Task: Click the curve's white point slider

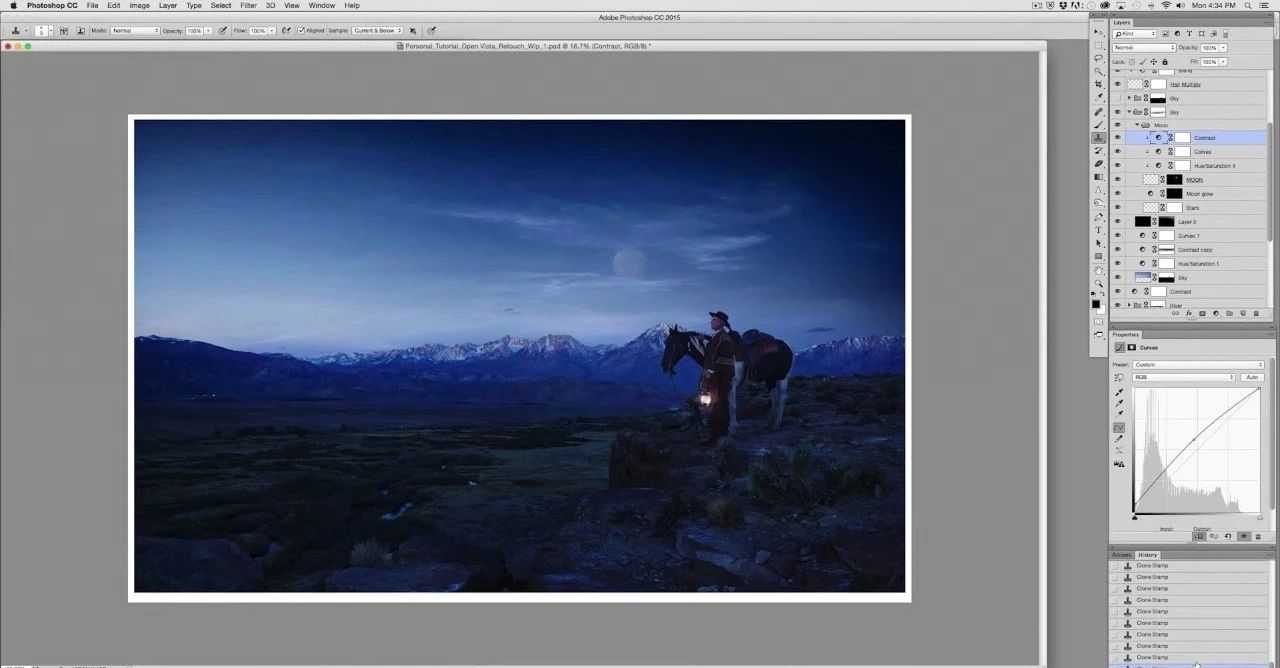Action: pyautogui.click(x=1259, y=517)
